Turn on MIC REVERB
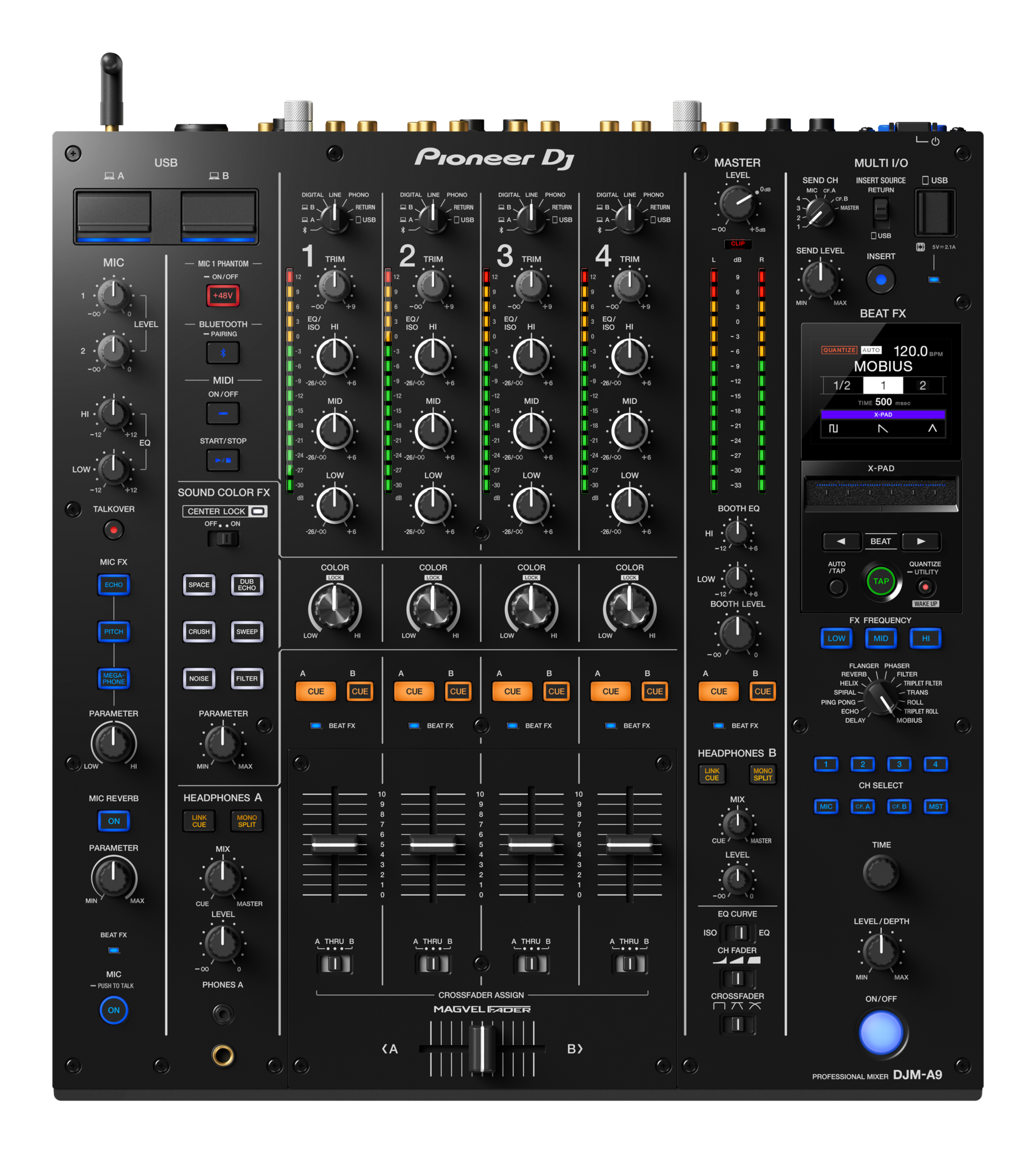Viewport: 1036px width, 1153px height. point(114,821)
